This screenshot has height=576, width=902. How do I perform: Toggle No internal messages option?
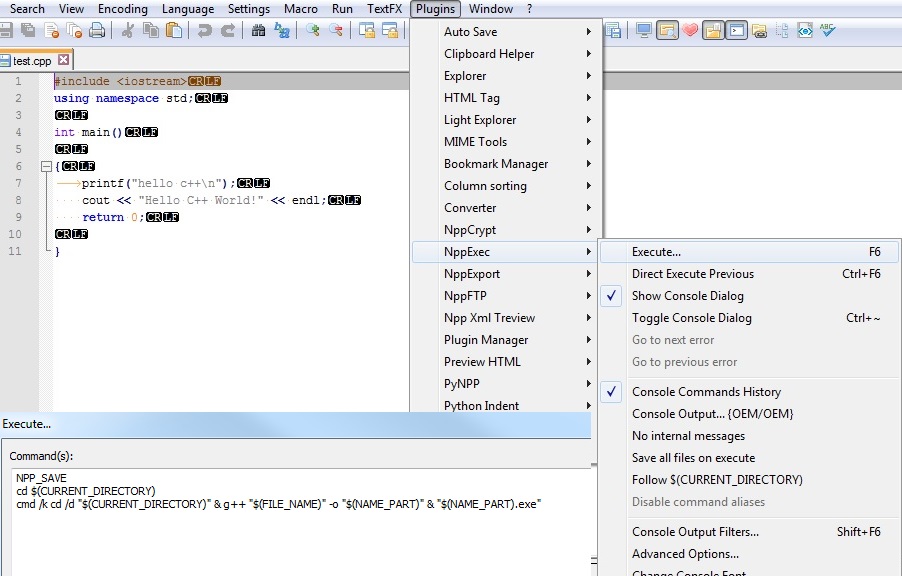(688, 436)
